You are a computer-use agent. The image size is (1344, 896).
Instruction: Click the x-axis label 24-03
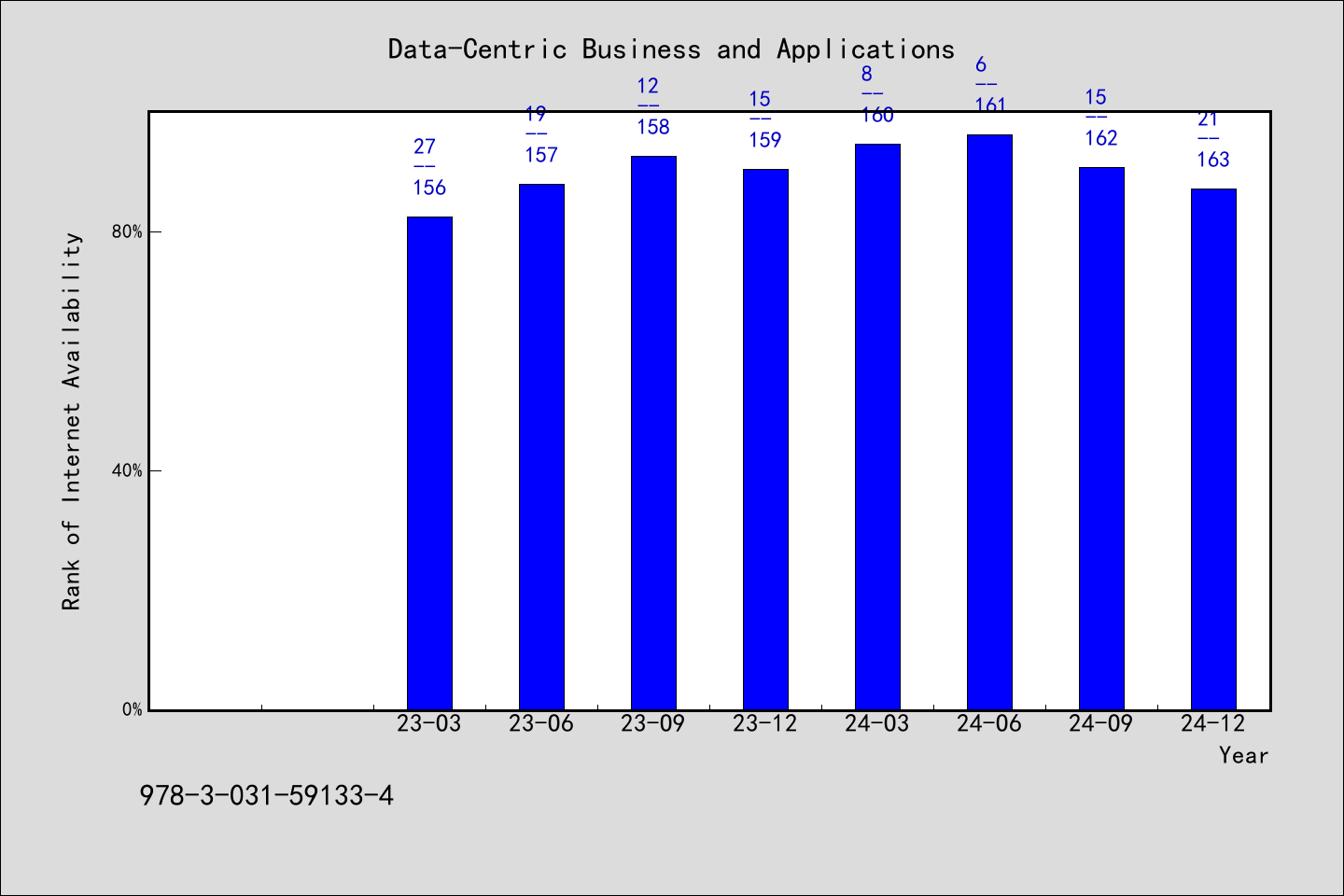[x=877, y=723]
